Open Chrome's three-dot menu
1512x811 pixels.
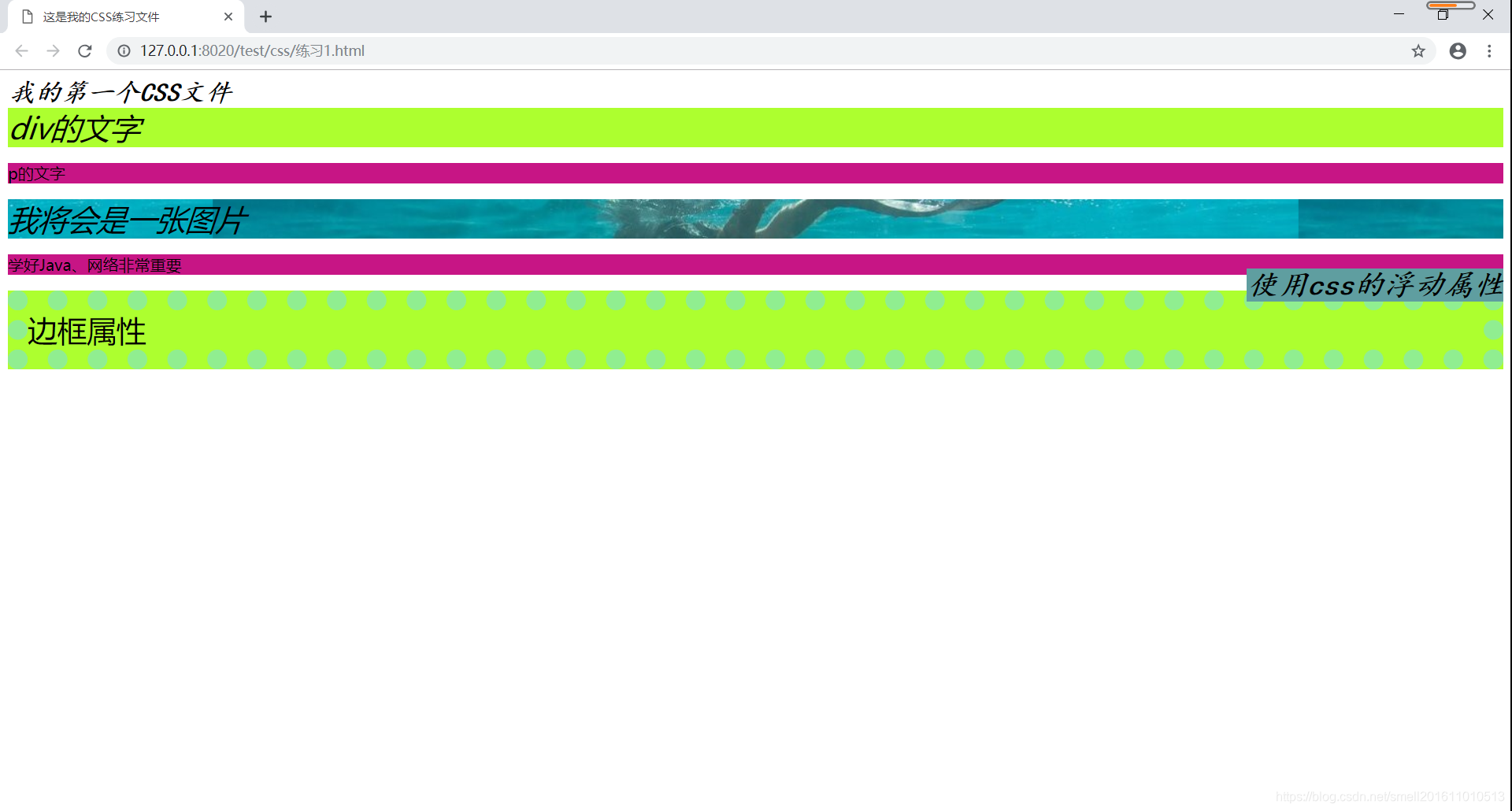(x=1489, y=51)
